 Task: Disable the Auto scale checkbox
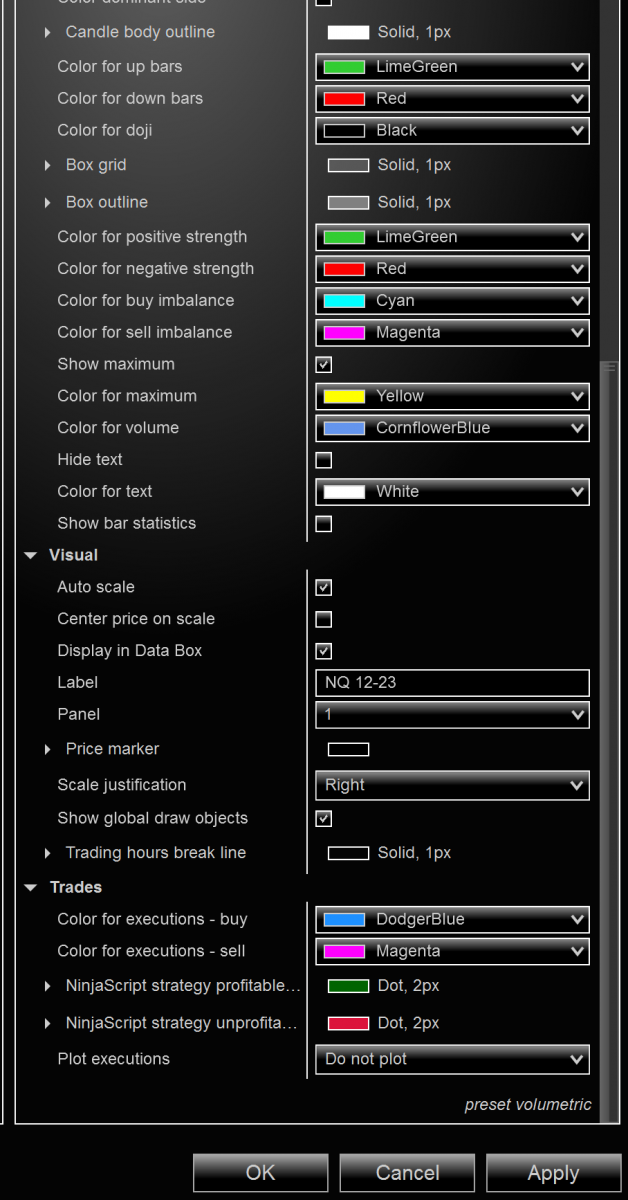(324, 587)
